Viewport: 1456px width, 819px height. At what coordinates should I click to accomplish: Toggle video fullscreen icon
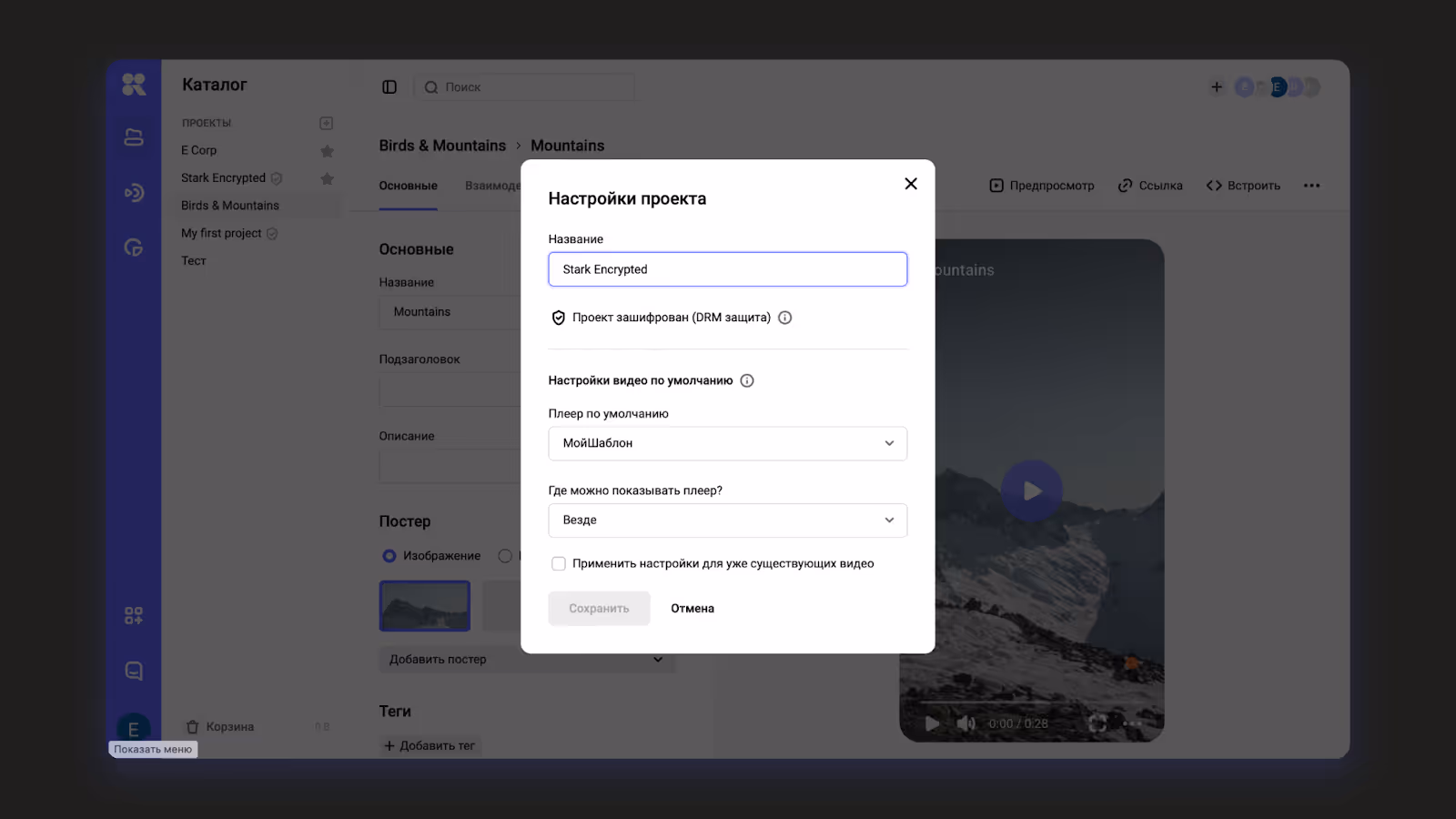[1097, 724]
